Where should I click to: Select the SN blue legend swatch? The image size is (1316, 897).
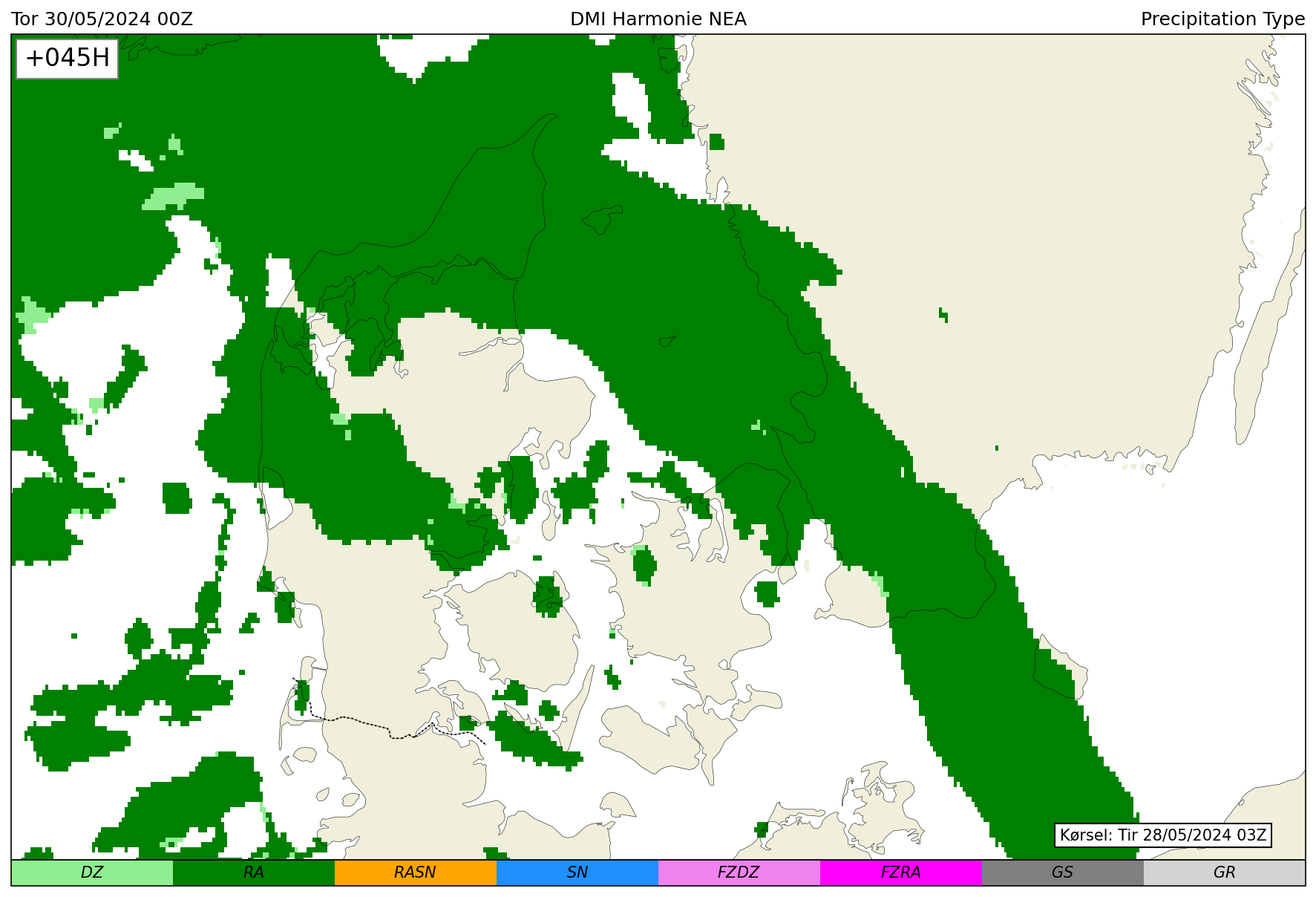click(x=577, y=872)
